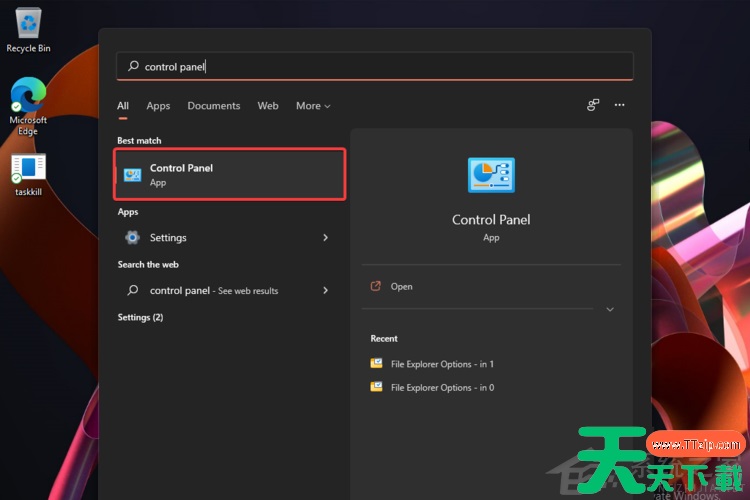Click the search magnifier icon in search box
This screenshot has height=500, width=750.
[x=133, y=66]
